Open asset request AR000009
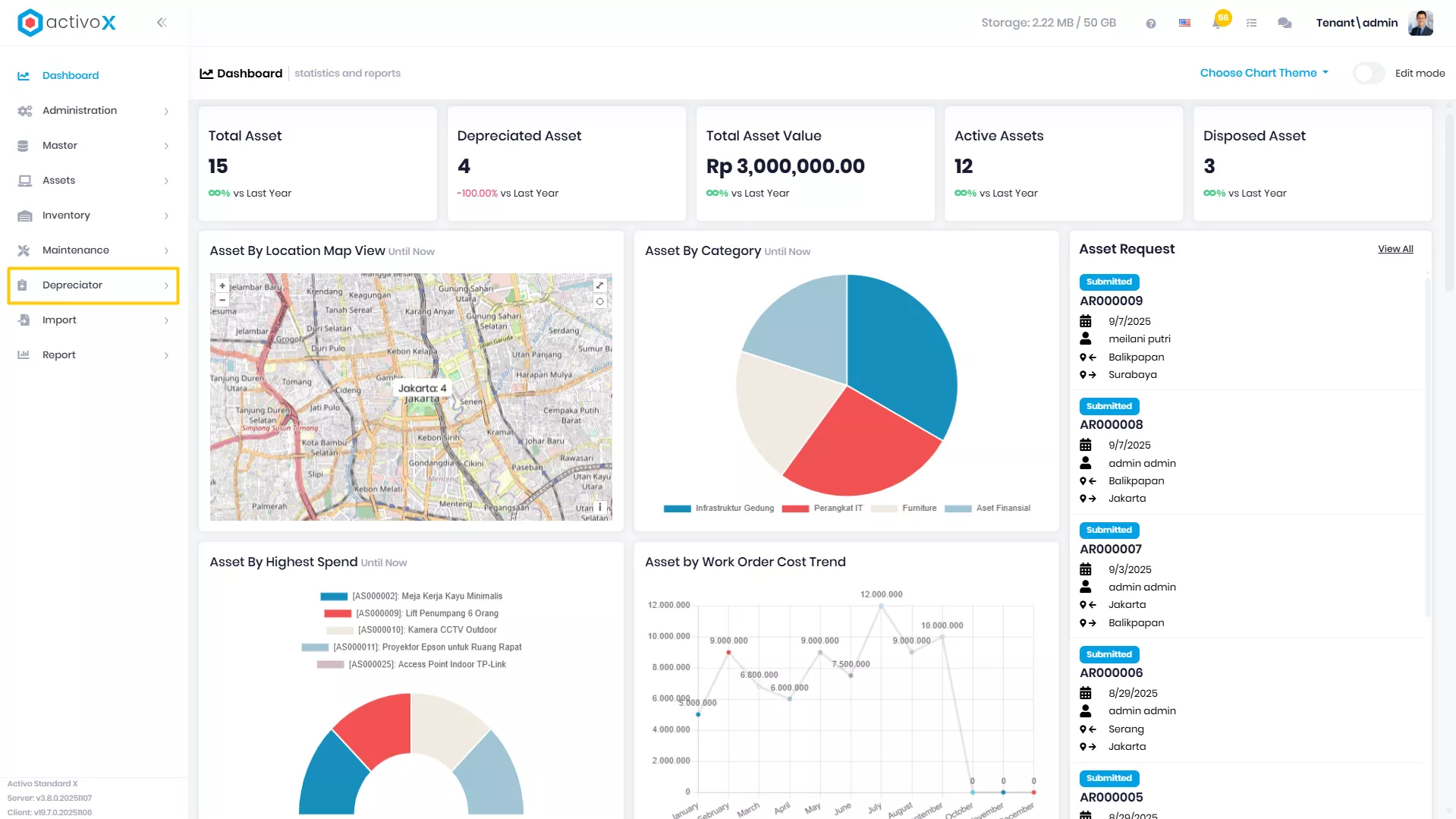The image size is (1456, 819). pyautogui.click(x=1111, y=301)
